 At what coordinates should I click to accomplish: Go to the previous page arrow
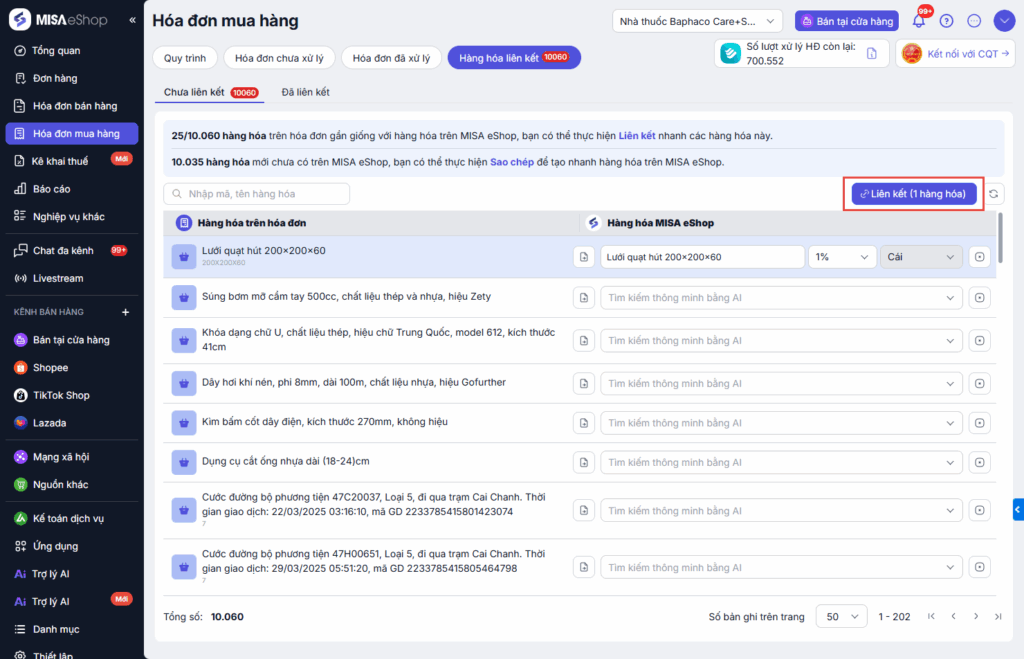click(953, 617)
